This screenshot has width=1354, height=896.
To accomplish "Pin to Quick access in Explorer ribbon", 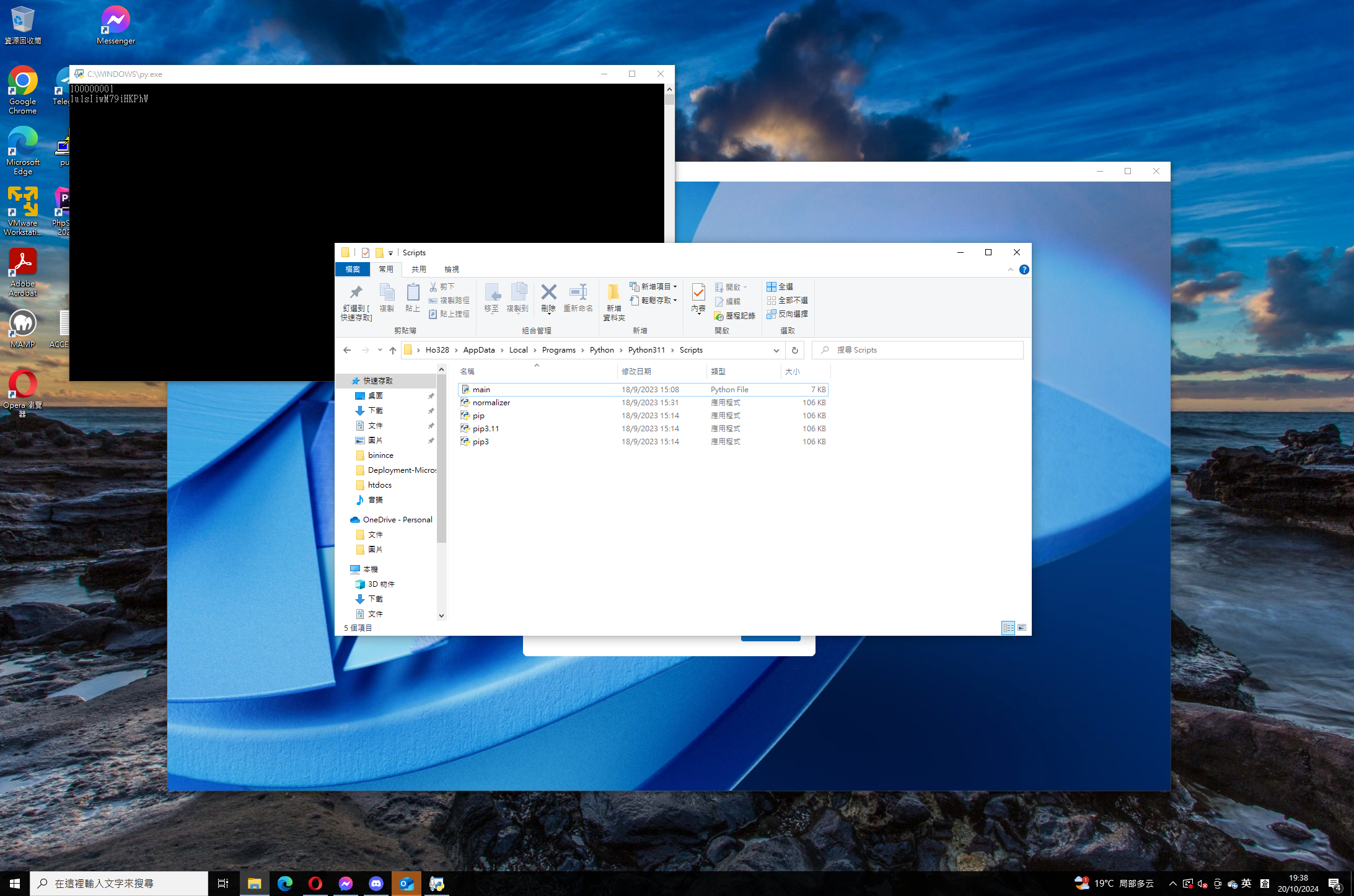I will (x=356, y=302).
